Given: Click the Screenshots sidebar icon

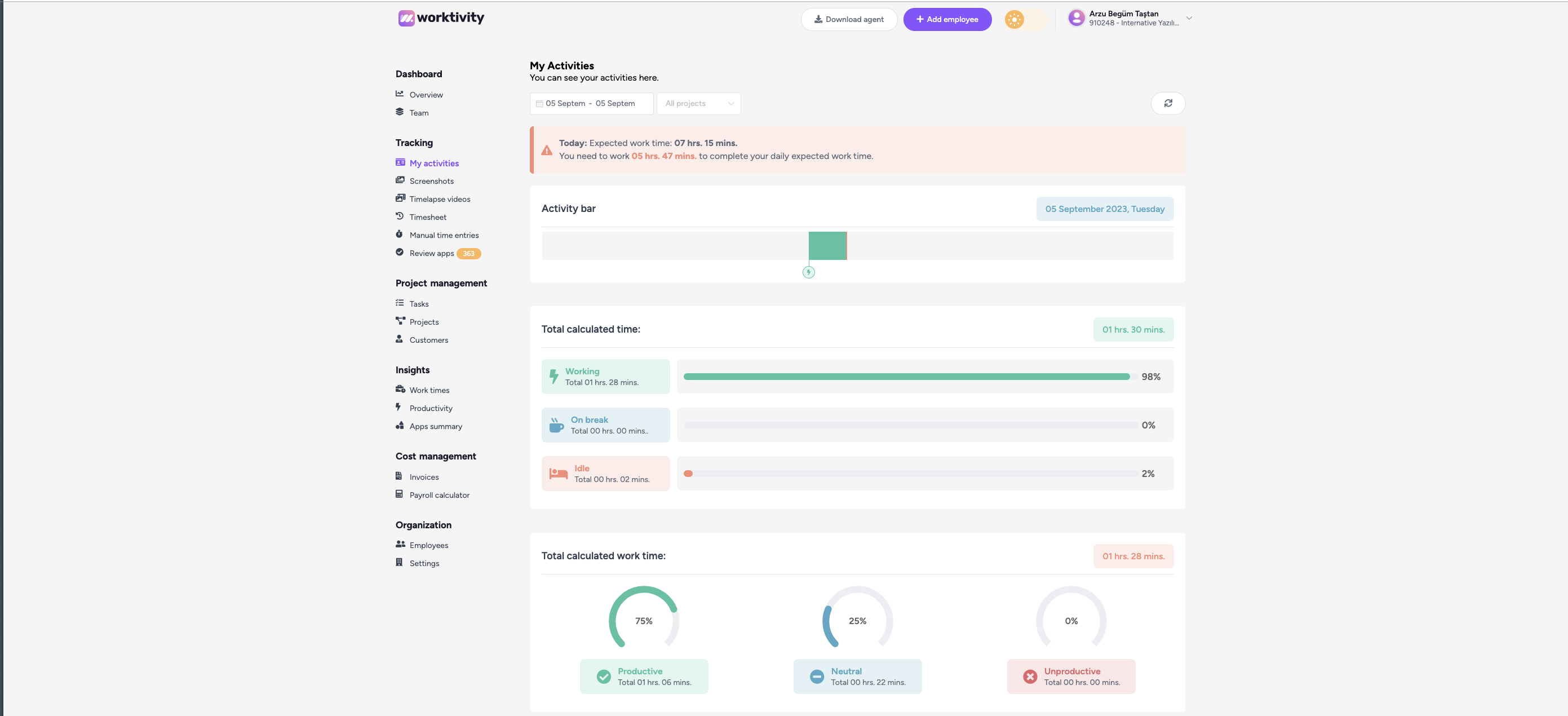Looking at the screenshot, I should click(400, 180).
